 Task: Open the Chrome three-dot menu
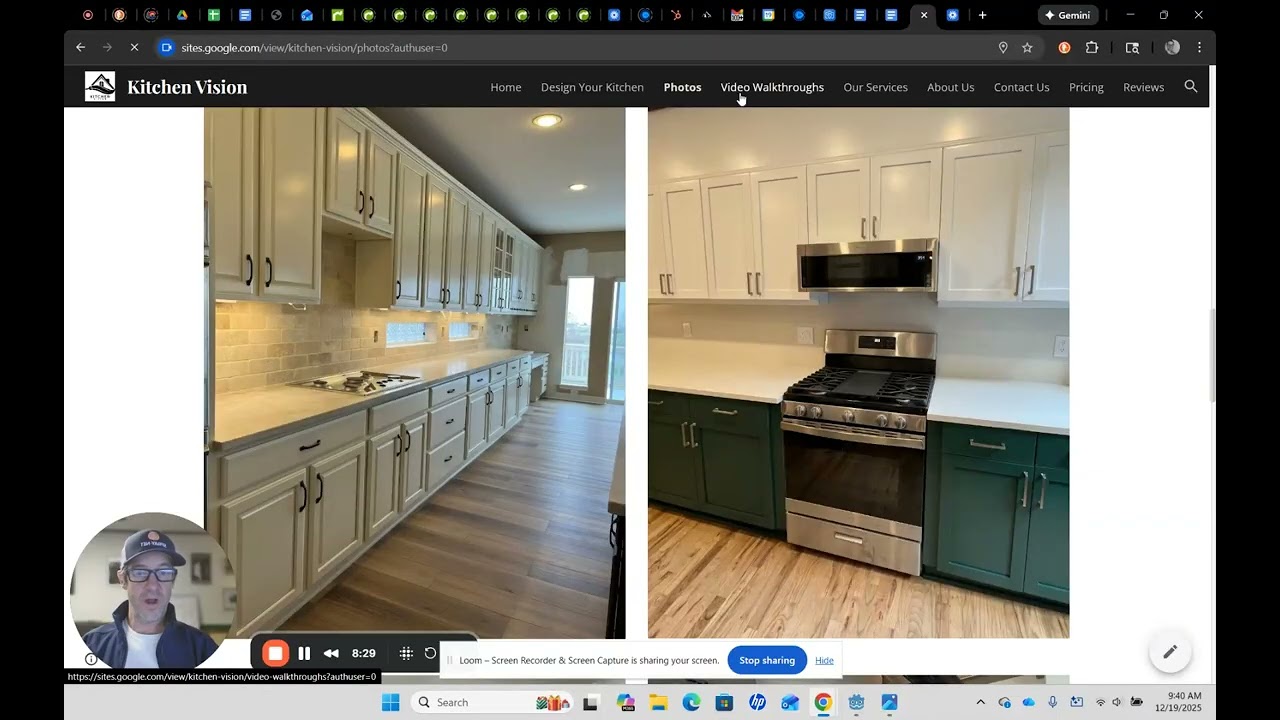point(1199,47)
